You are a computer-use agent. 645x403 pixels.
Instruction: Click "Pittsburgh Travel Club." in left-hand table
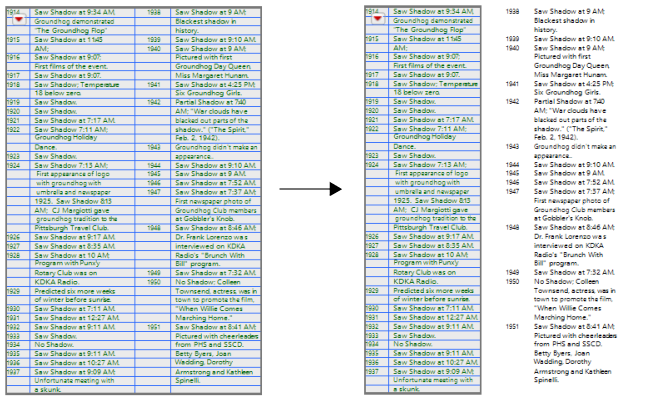[x=72, y=228]
